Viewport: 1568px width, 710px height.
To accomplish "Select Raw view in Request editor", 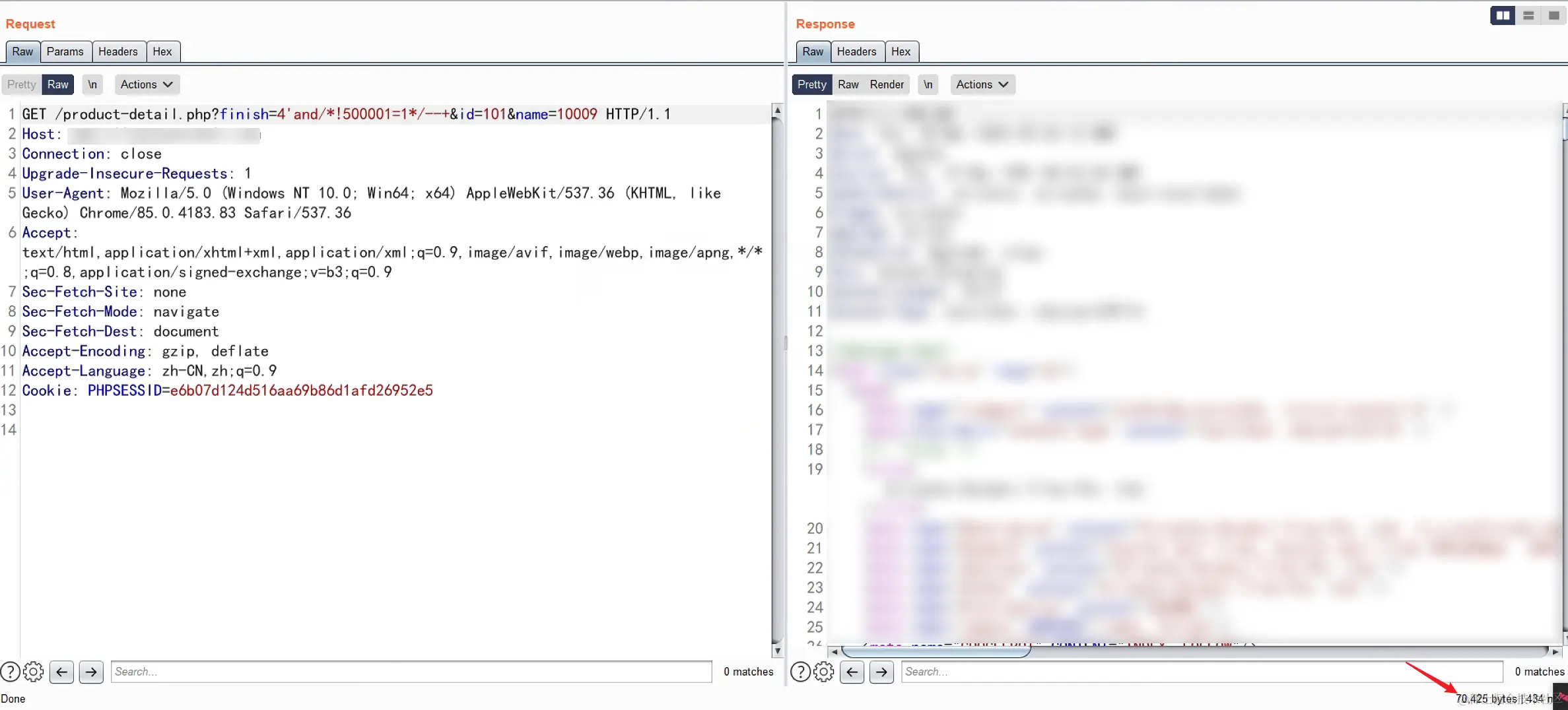I will [x=58, y=84].
